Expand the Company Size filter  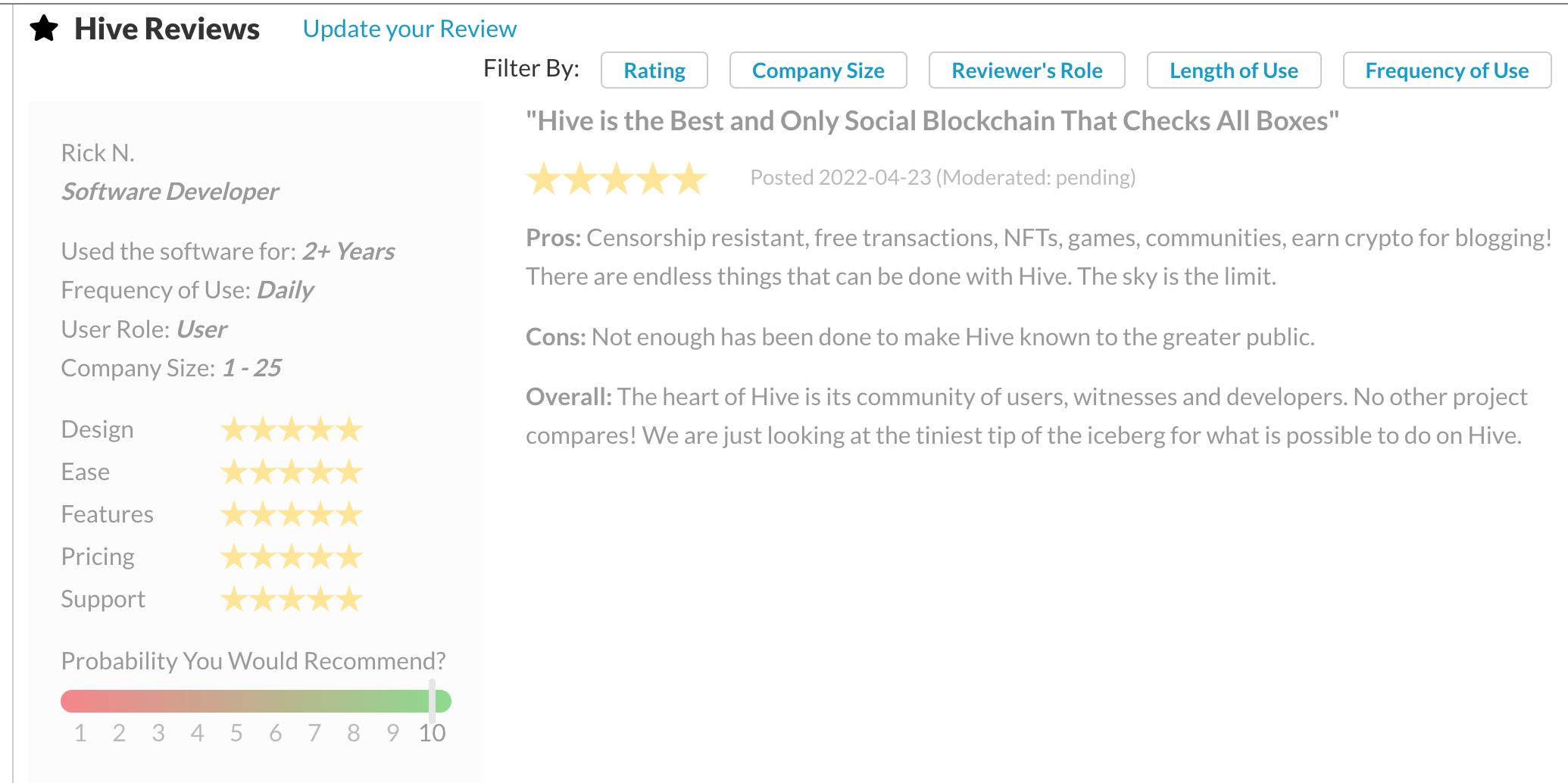818,70
